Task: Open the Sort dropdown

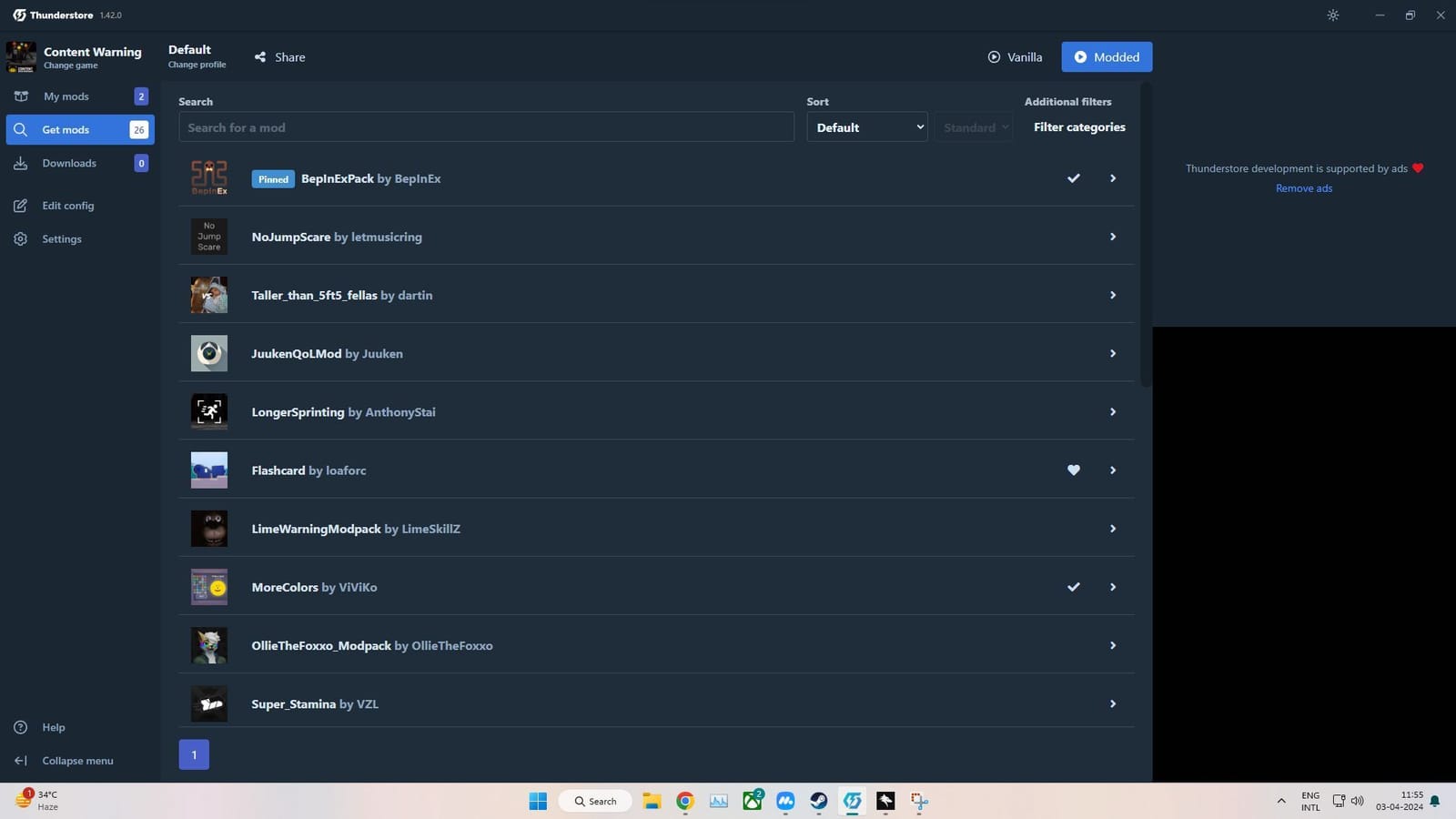Action: pos(865,127)
